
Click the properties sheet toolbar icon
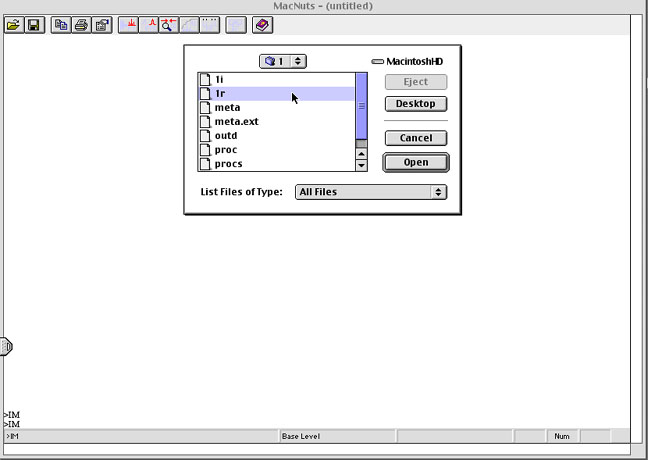(x=101, y=24)
